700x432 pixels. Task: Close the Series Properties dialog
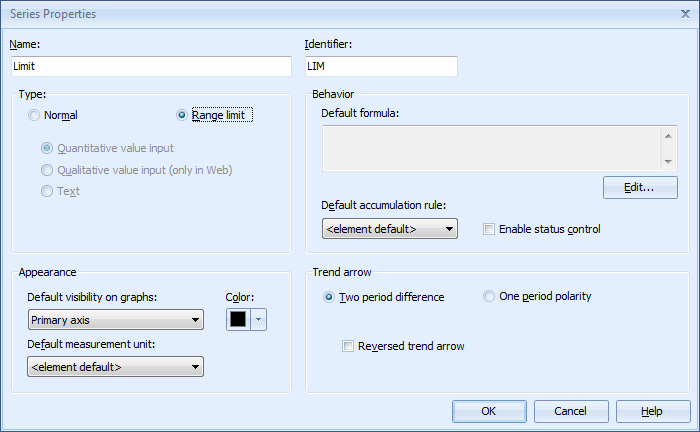(683, 15)
